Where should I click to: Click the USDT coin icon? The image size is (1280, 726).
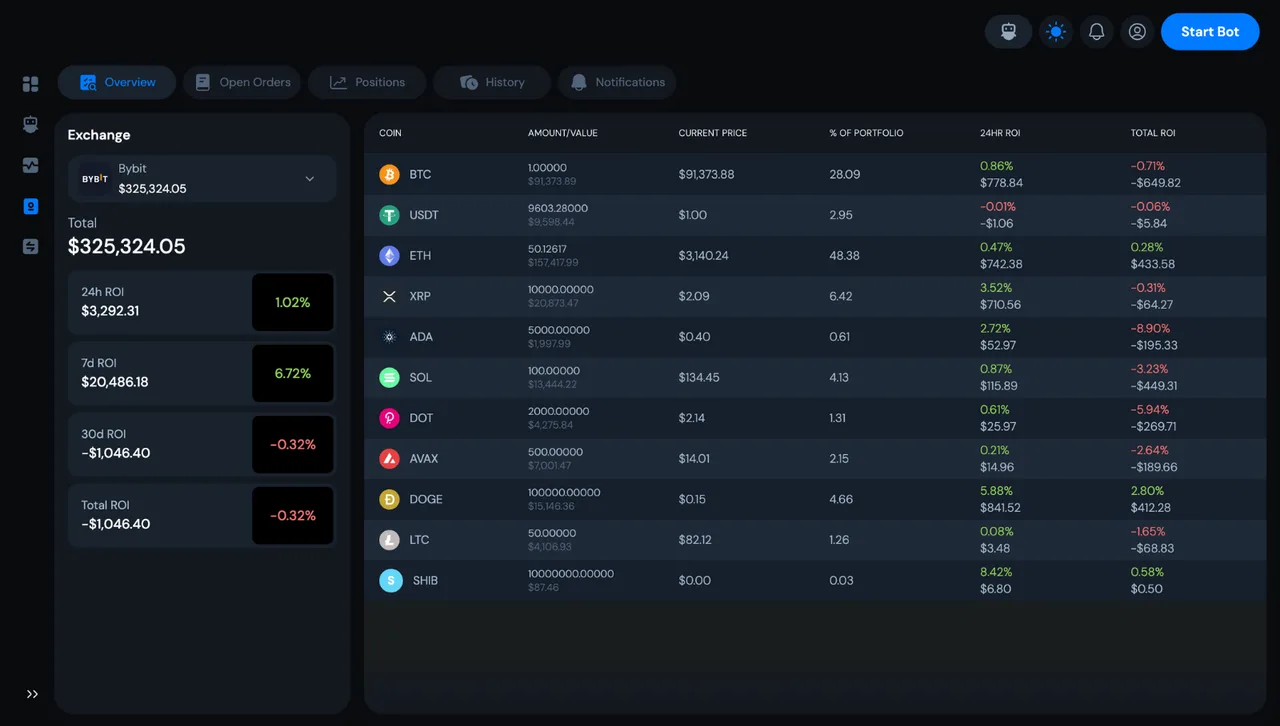pyautogui.click(x=389, y=215)
